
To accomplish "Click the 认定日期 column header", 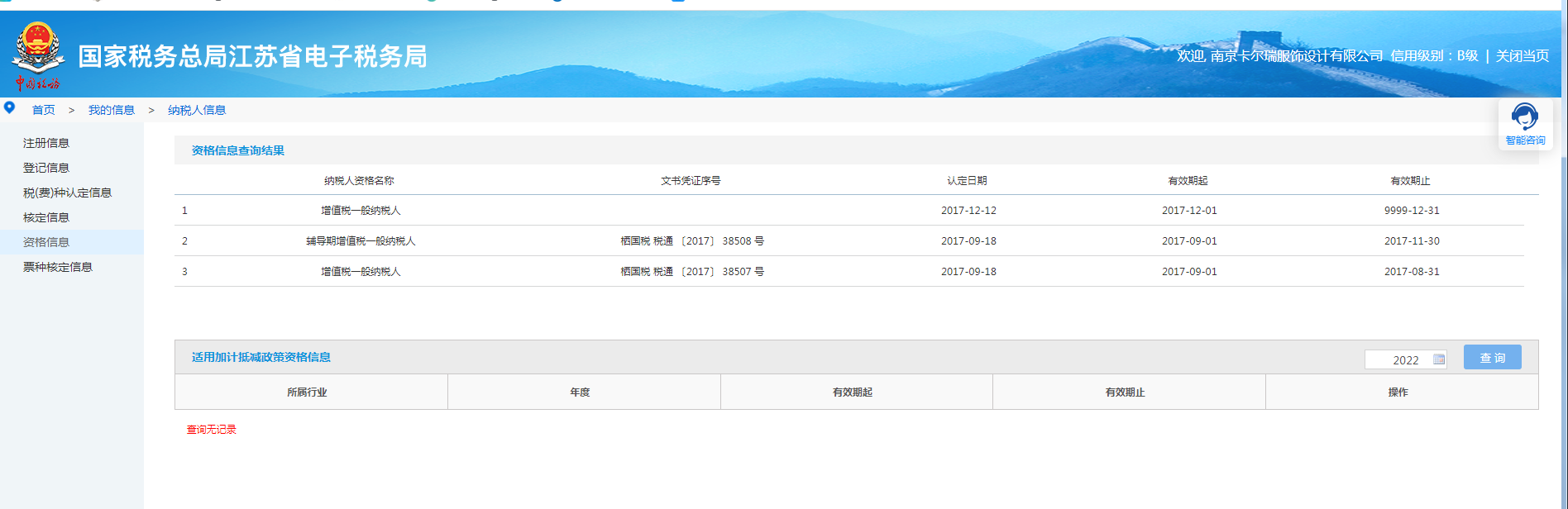I will tap(967, 181).
